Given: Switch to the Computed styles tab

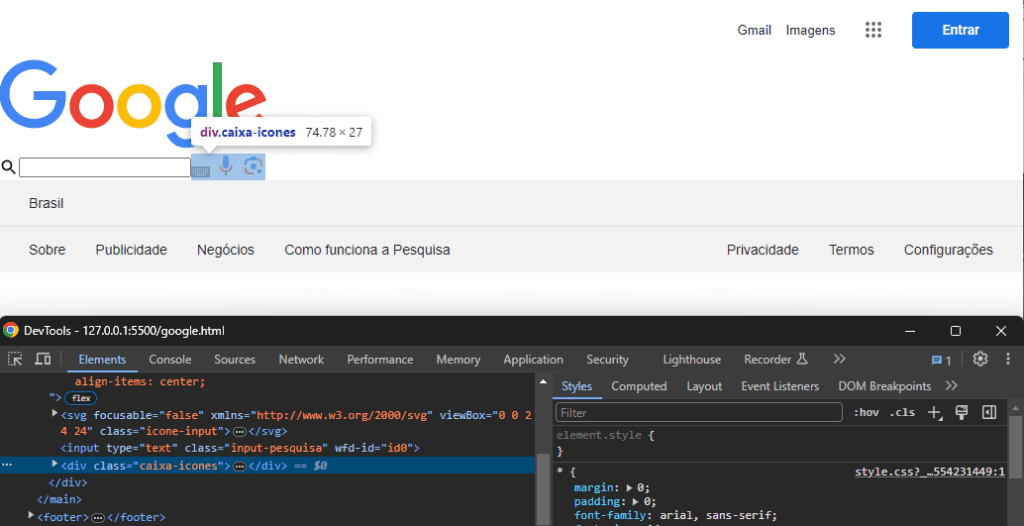Looking at the screenshot, I should coord(639,386).
